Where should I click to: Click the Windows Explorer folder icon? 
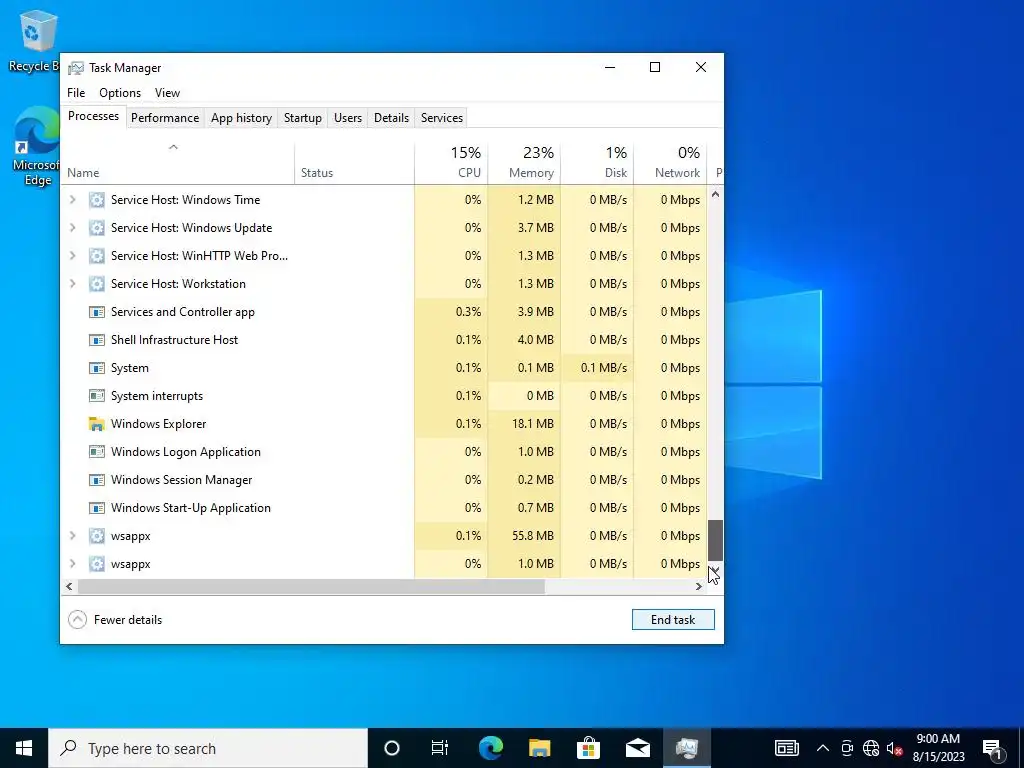tap(97, 424)
